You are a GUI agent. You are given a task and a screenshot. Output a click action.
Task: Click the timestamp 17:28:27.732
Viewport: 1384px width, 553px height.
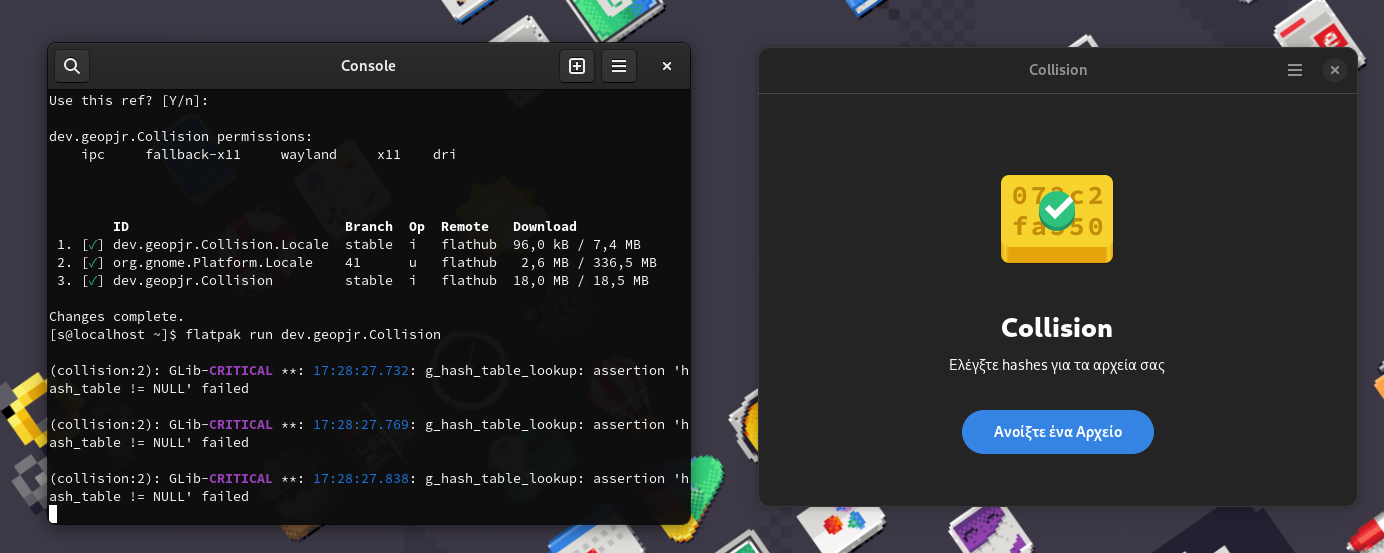(361, 371)
